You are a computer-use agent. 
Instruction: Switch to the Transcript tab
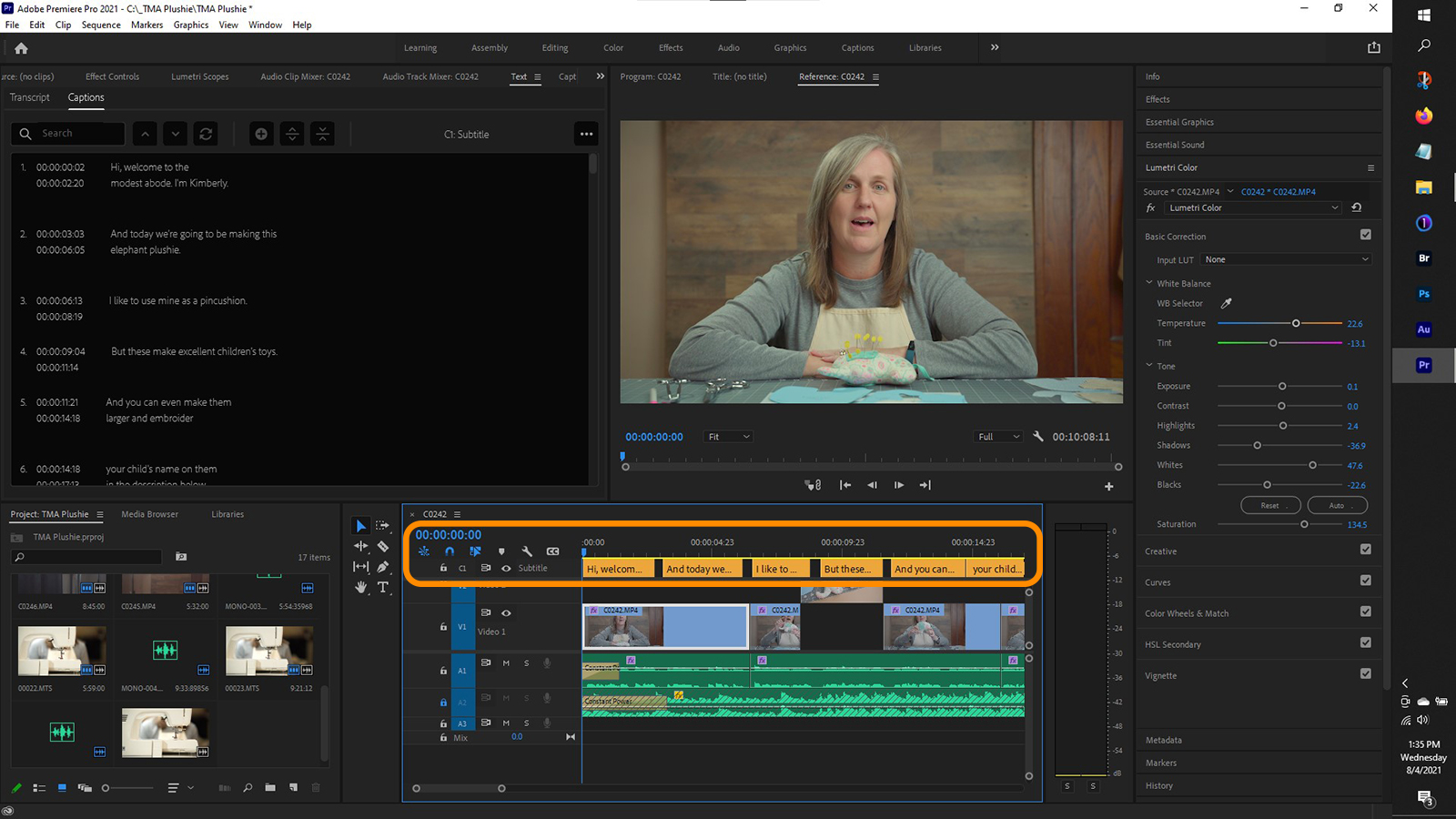coord(30,97)
